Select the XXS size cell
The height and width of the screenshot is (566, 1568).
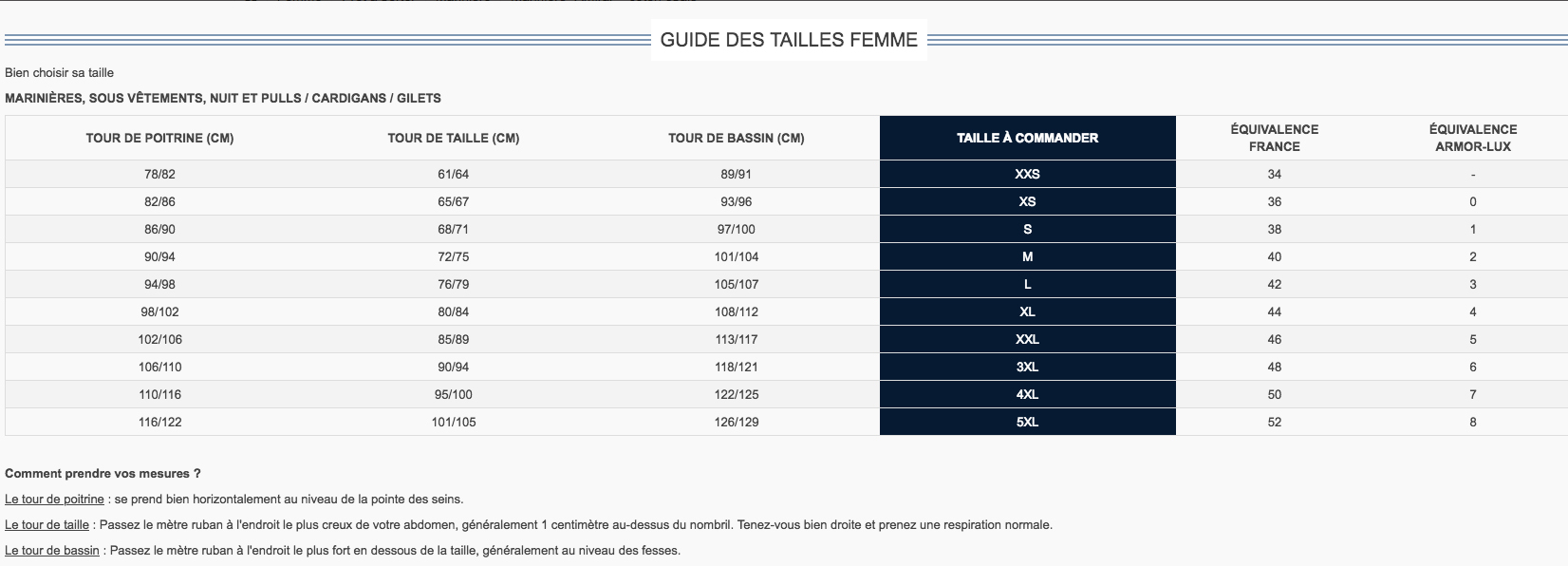click(x=1028, y=174)
